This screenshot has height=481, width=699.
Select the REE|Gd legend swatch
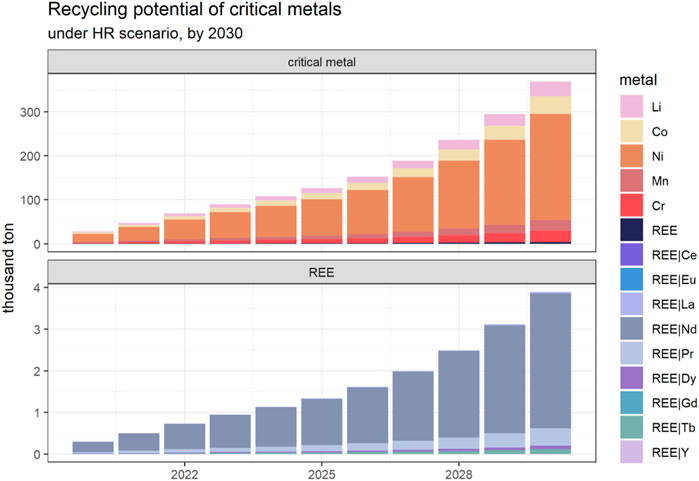631,403
